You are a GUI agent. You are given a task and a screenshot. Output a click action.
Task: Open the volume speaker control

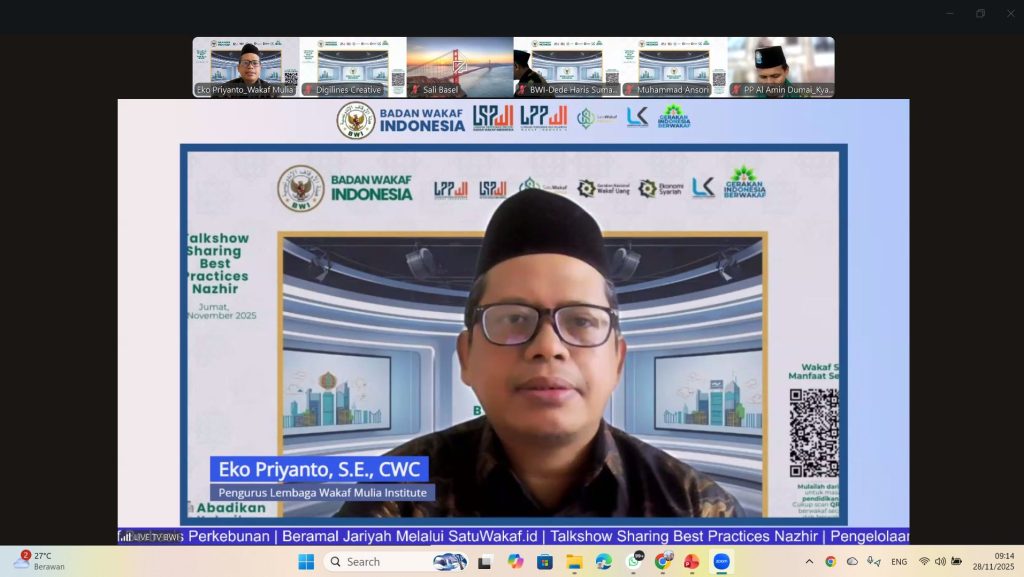(940, 562)
